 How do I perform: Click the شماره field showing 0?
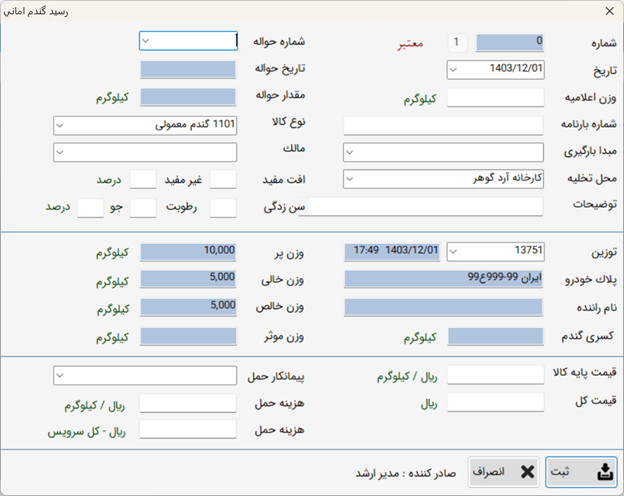pyautogui.click(x=510, y=42)
